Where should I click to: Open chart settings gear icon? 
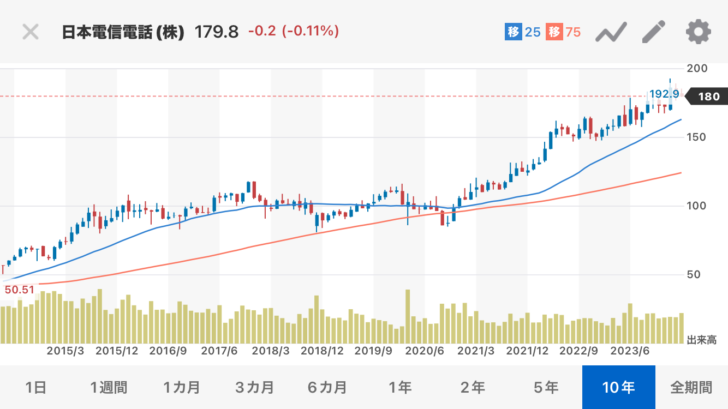[x=697, y=32]
